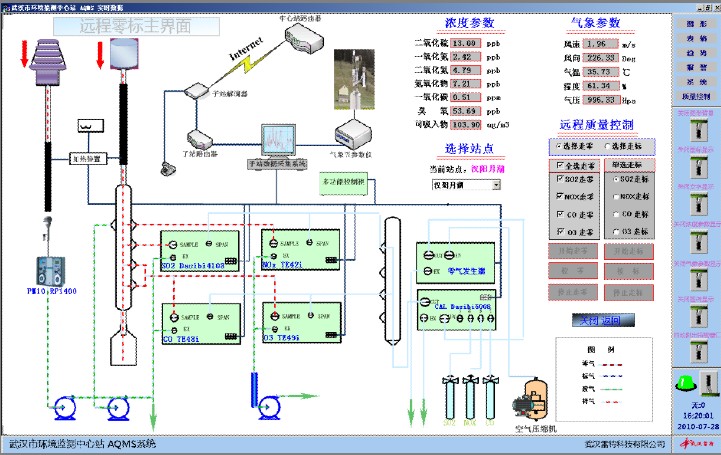Click the green alarm light icon
721x455 pixels.
tap(685, 380)
